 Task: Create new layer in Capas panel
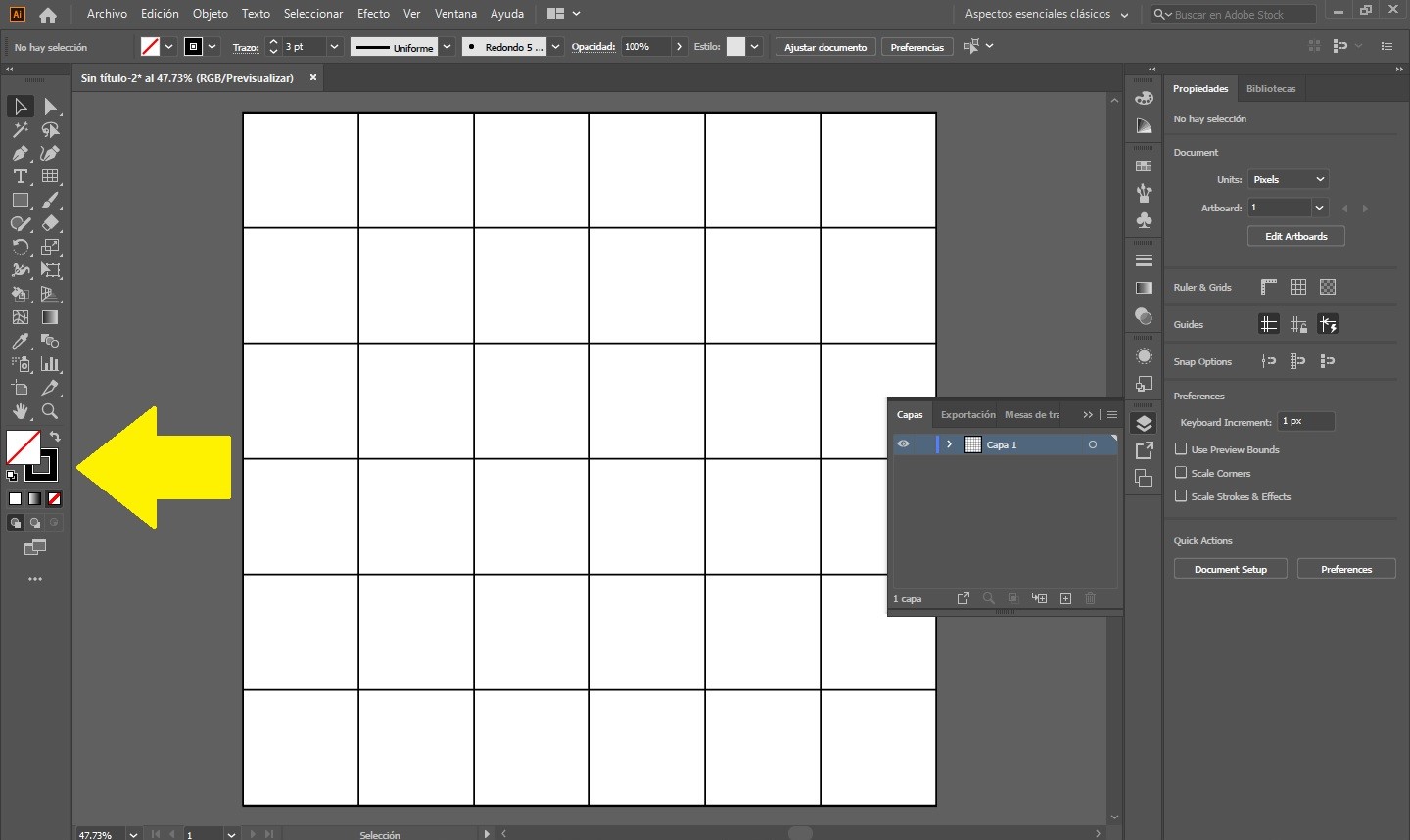click(1065, 598)
